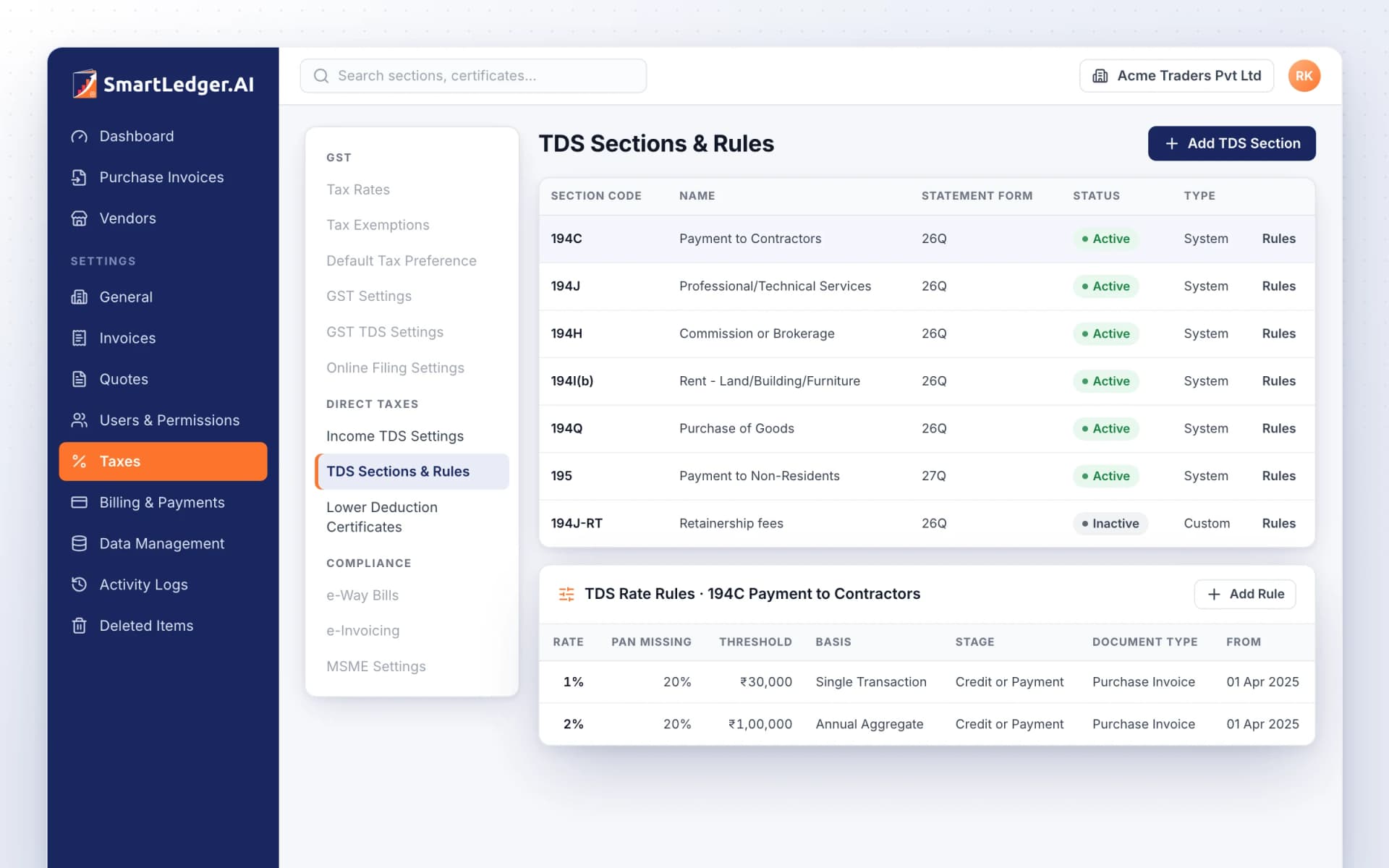Screen dimensions: 1389x868
Task: Click the Quotes file icon
Action: 80,379
